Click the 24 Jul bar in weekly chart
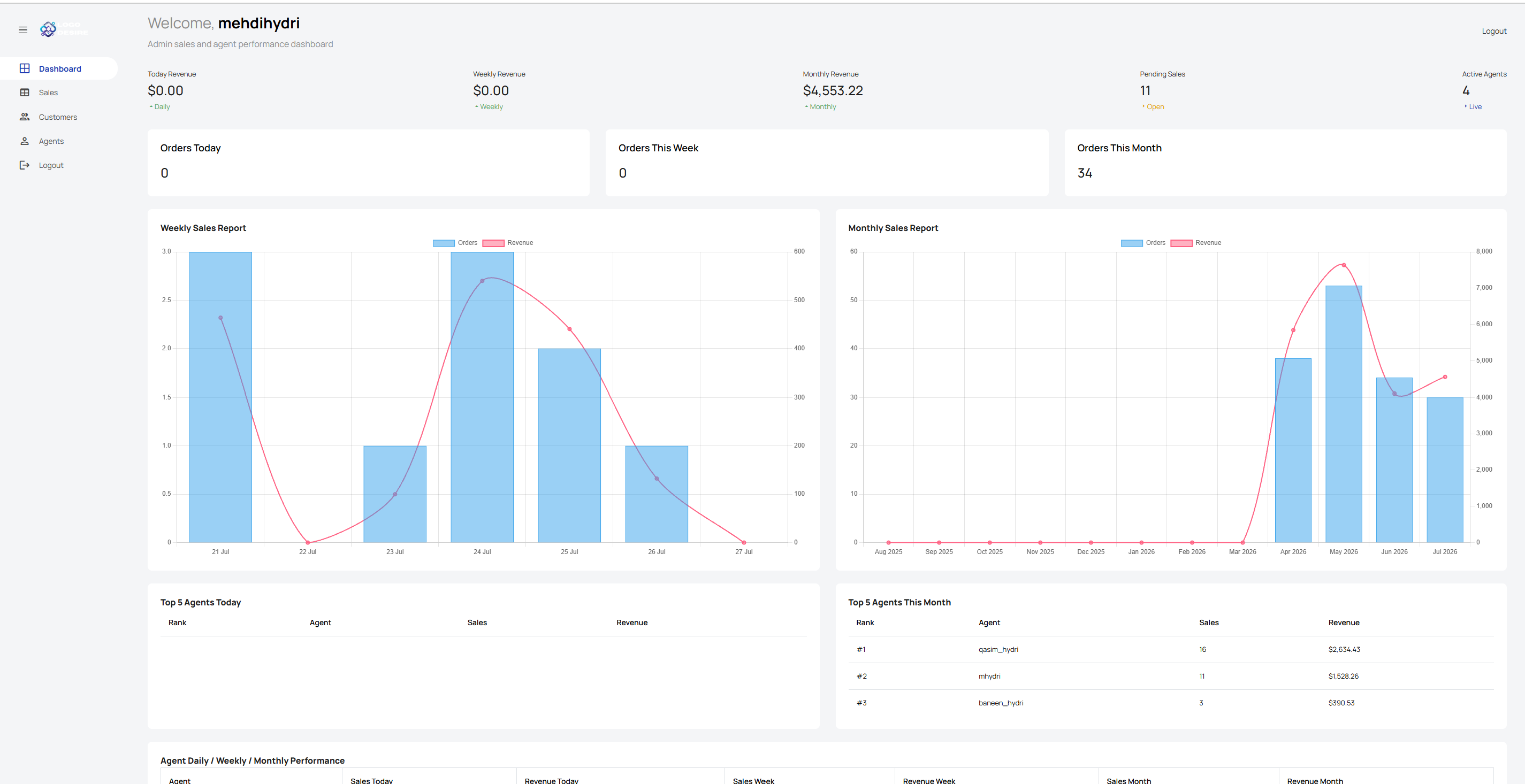Screen dimensions: 1525x784 [x=482, y=397]
